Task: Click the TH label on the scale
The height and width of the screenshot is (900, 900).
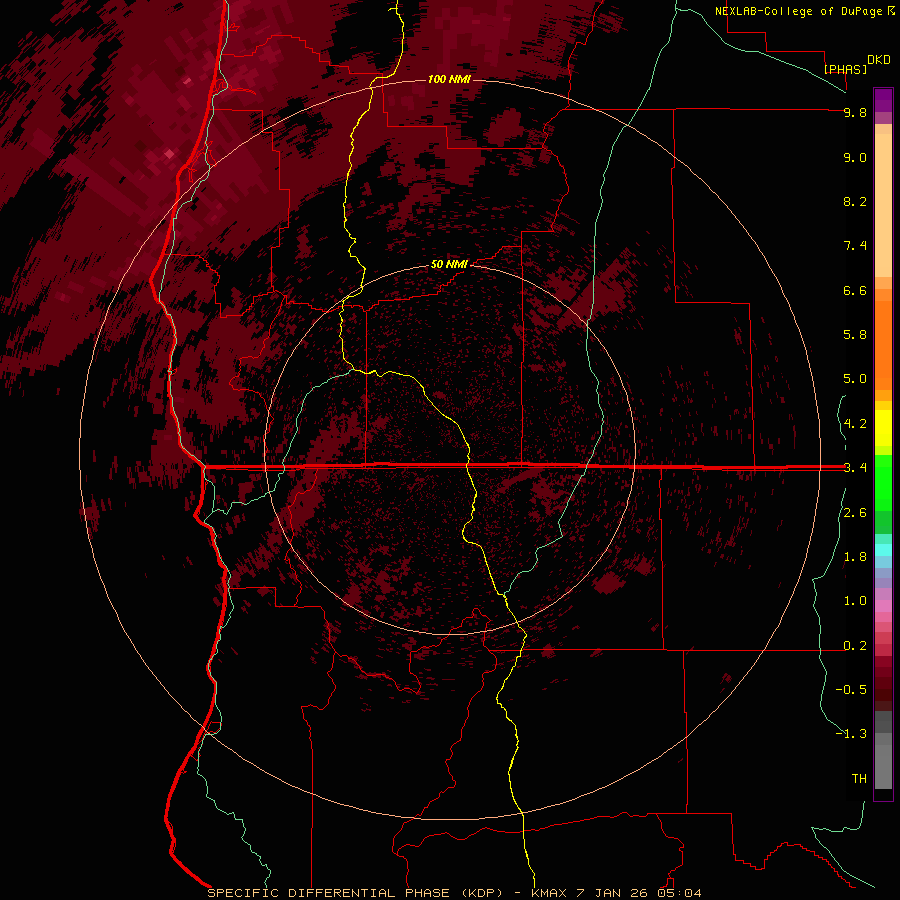Action: [x=859, y=779]
